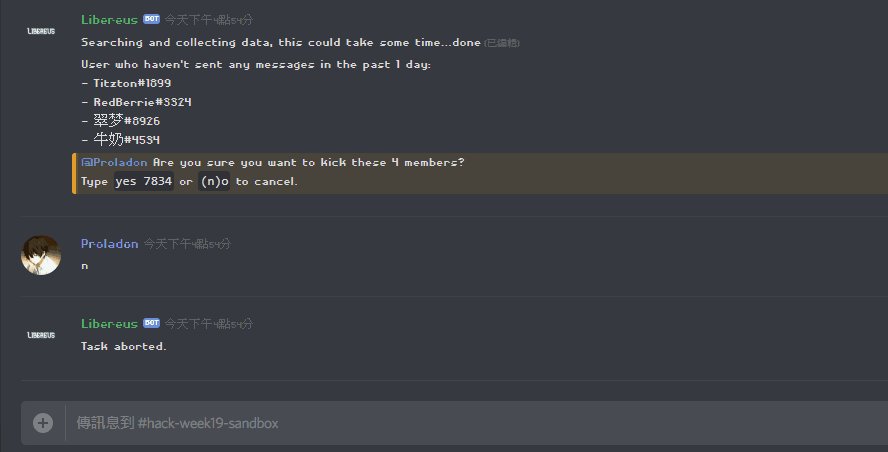Open the top Libereus bot avatar
This screenshot has width=888, height=452.
click(41, 31)
